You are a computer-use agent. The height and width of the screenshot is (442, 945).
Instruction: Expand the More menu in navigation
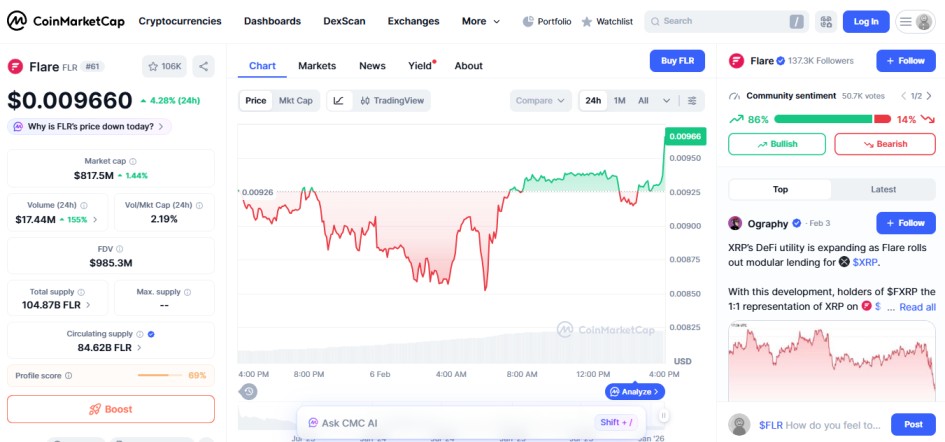481,21
